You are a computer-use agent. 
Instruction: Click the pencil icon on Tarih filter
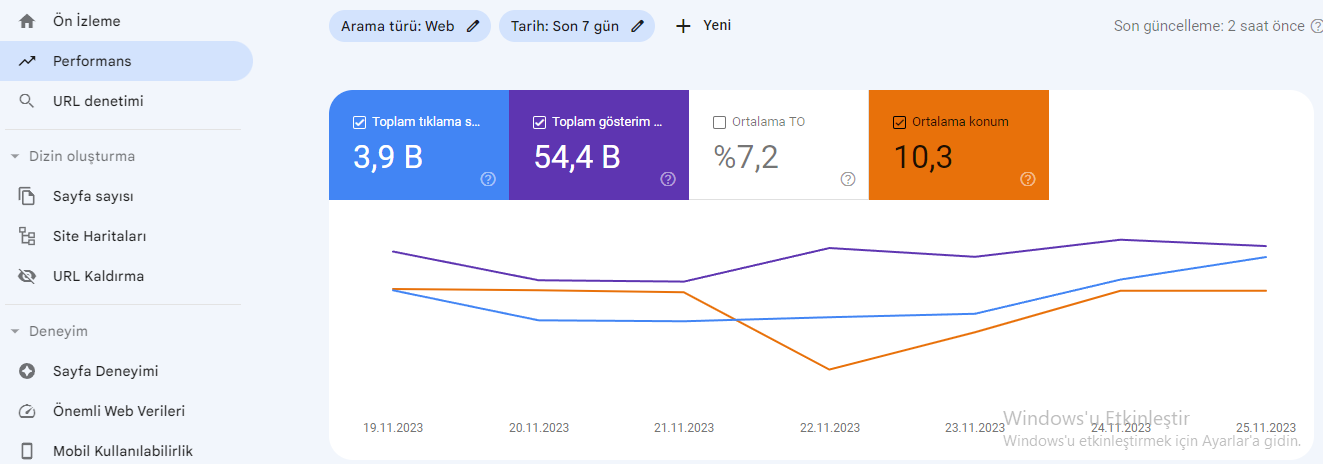click(x=637, y=26)
